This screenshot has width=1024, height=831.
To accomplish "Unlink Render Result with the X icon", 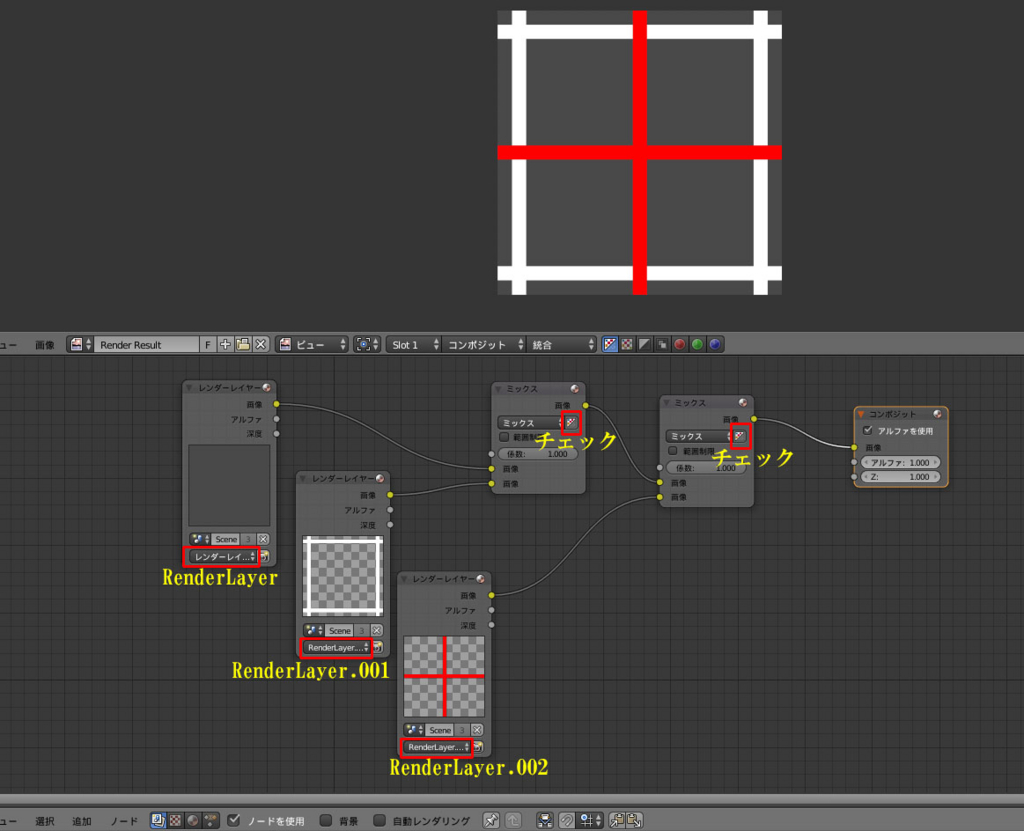I will click(261, 344).
